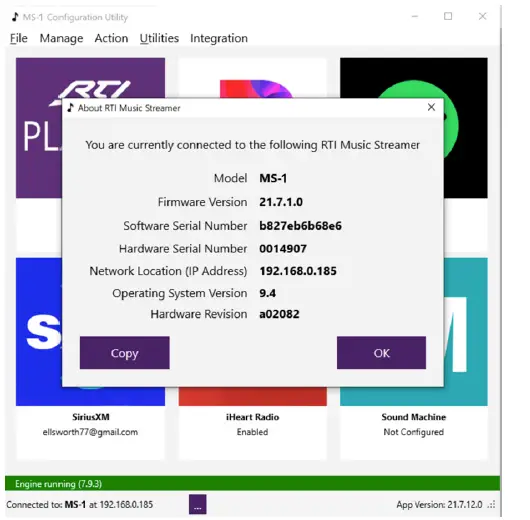Click Not Configured under Sound Machine
Image resolution: width=530 pixels, height=520 pixels.
pyautogui.click(x=414, y=432)
